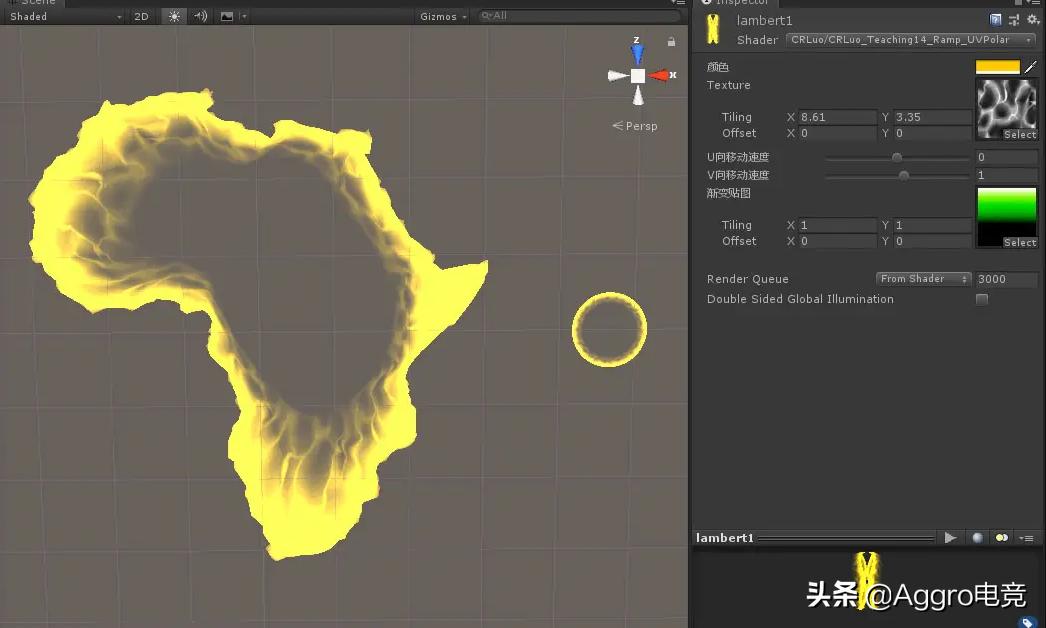Screen dimensions: 1046x628
Task: Click the lambert1 material preview icon
Action: click(x=713, y=29)
